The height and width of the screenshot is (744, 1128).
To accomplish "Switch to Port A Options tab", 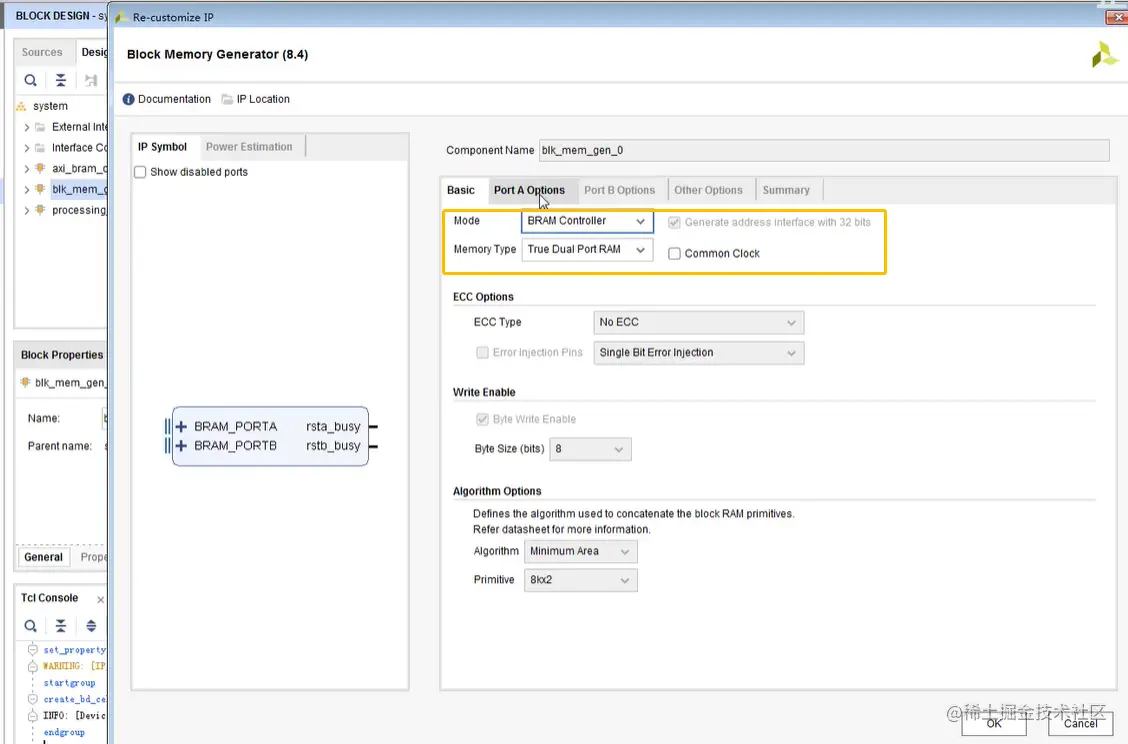I will click(x=529, y=190).
